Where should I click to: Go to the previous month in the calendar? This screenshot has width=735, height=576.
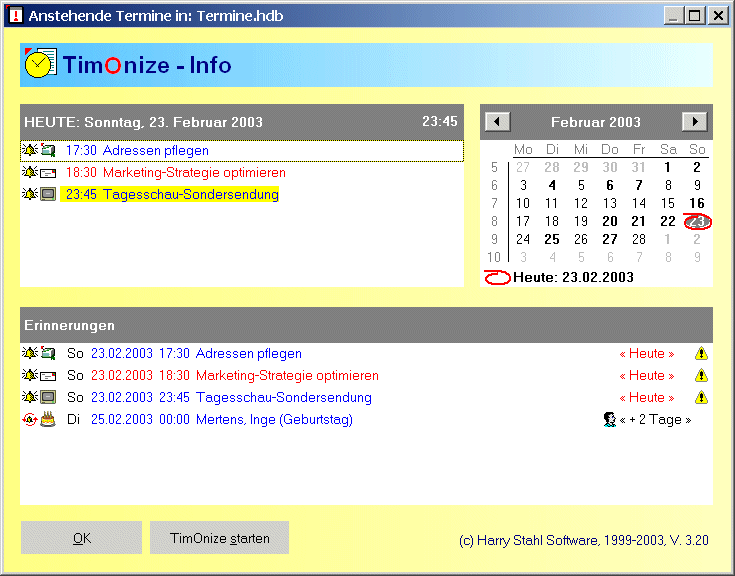(497, 122)
